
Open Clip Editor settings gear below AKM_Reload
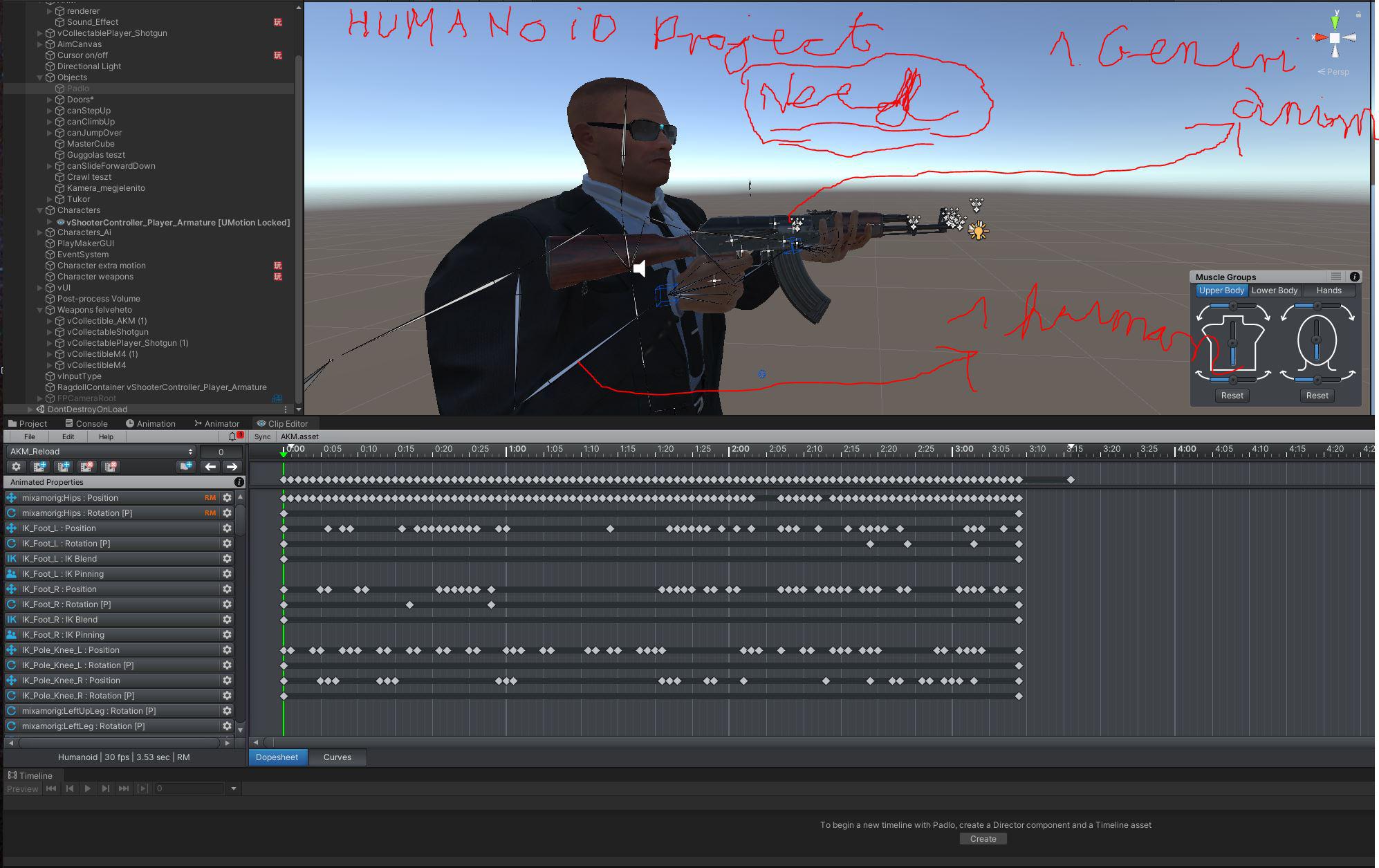click(17, 467)
